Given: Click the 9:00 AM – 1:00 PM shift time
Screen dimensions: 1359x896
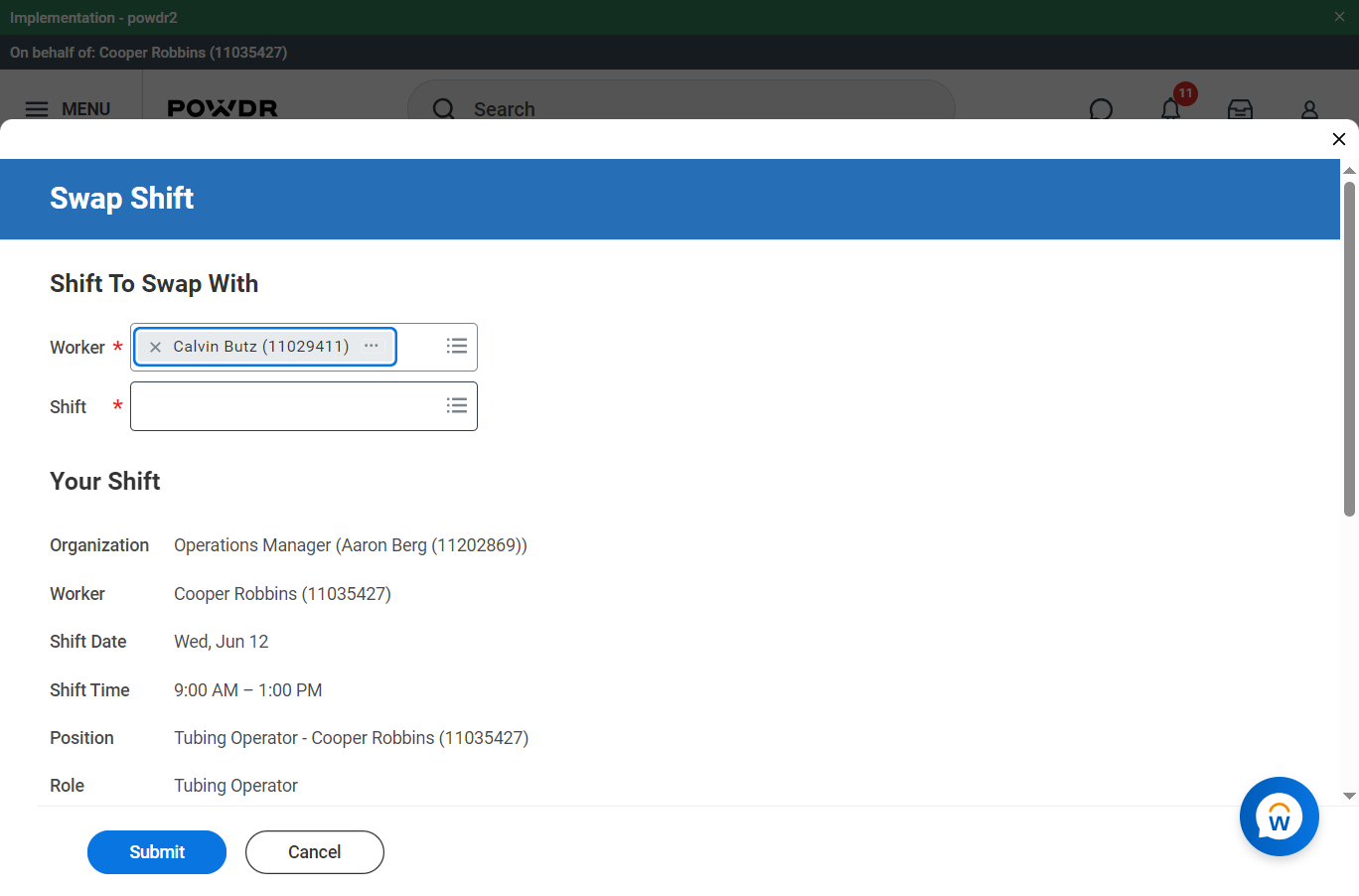Looking at the screenshot, I should pos(248,690).
